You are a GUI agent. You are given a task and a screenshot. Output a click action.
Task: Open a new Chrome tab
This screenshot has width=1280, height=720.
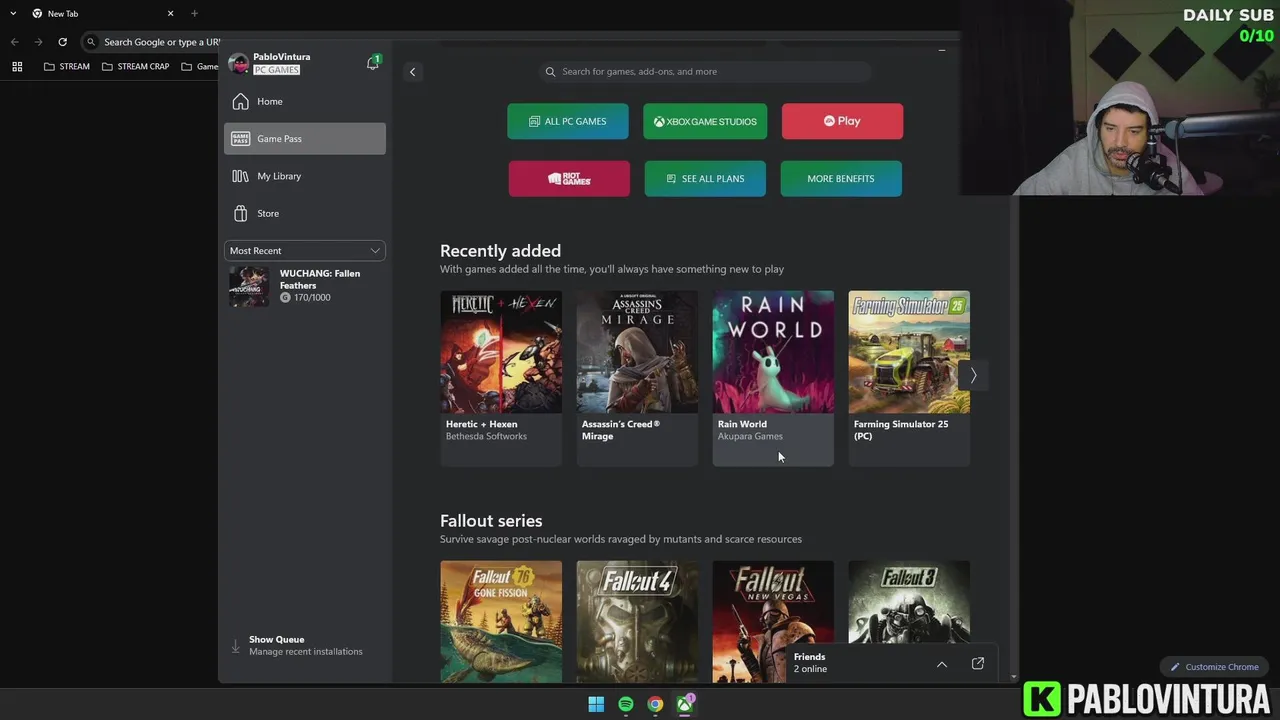(194, 14)
